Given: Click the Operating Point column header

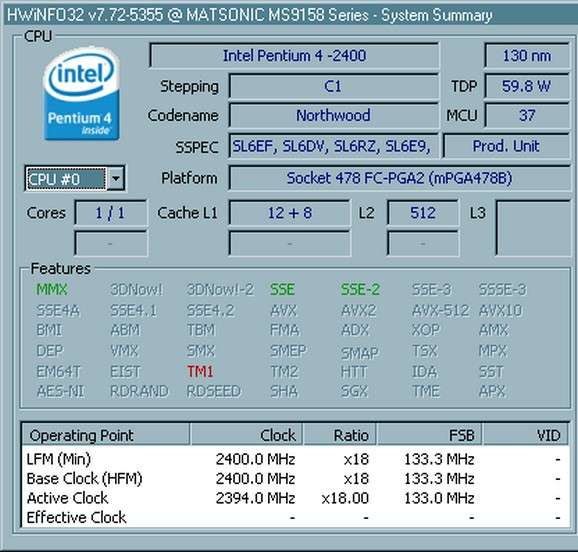Looking at the screenshot, I should (106, 435).
